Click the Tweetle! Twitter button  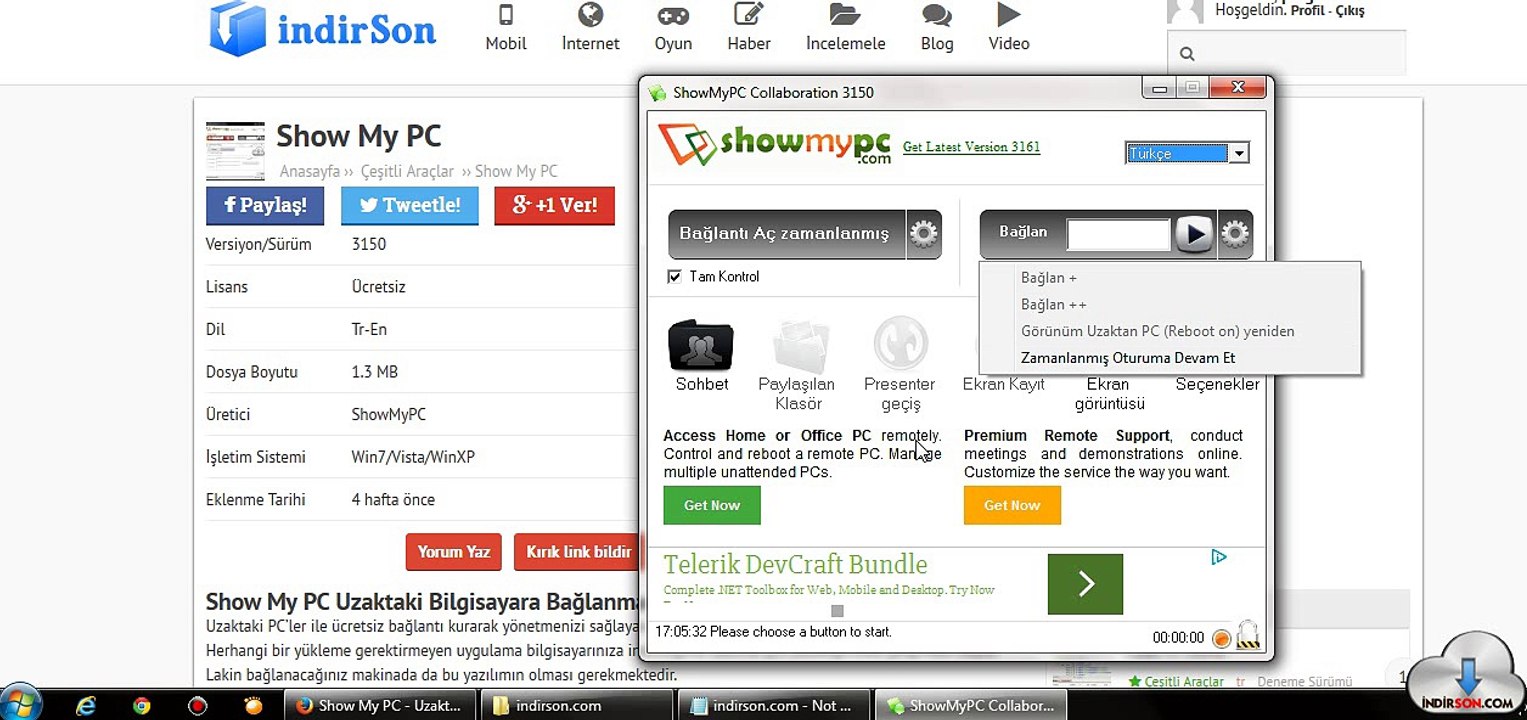click(410, 205)
